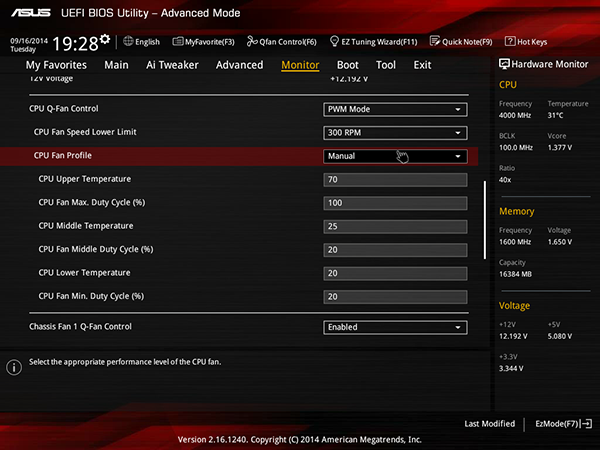Go to the Exit tab

[422, 65]
